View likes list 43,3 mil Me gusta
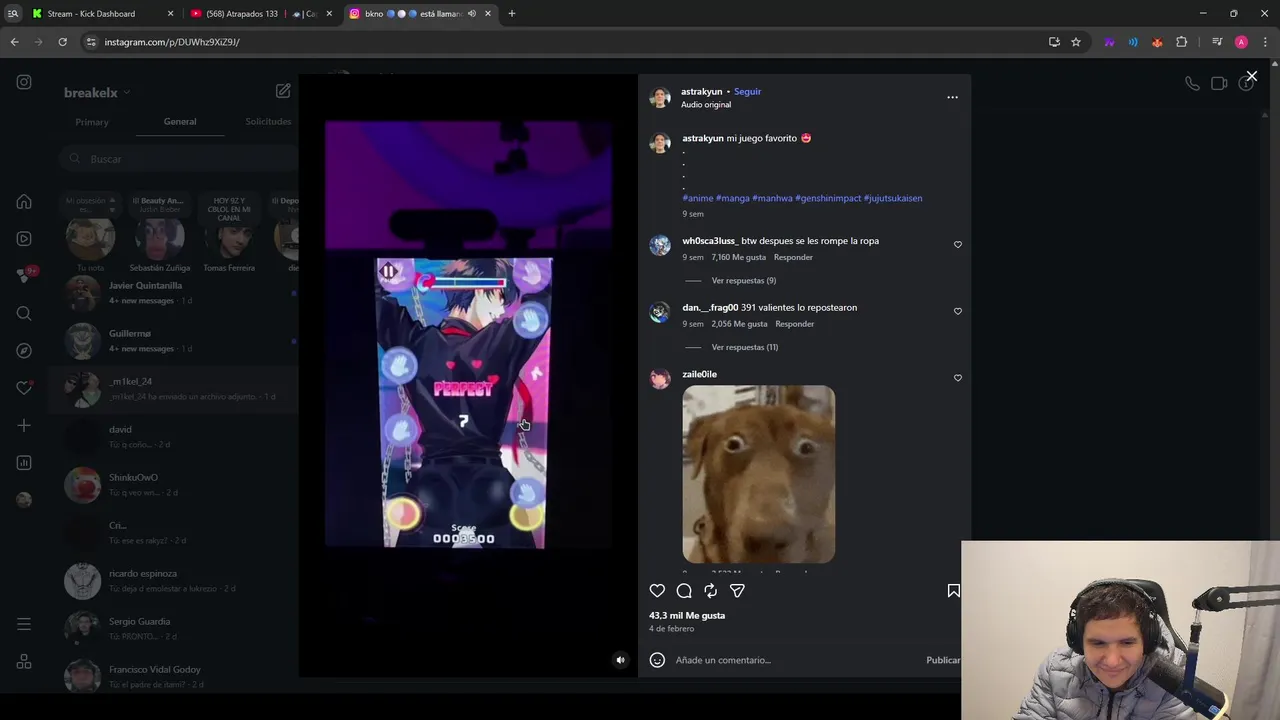This screenshot has width=1280, height=720. pyautogui.click(x=687, y=616)
